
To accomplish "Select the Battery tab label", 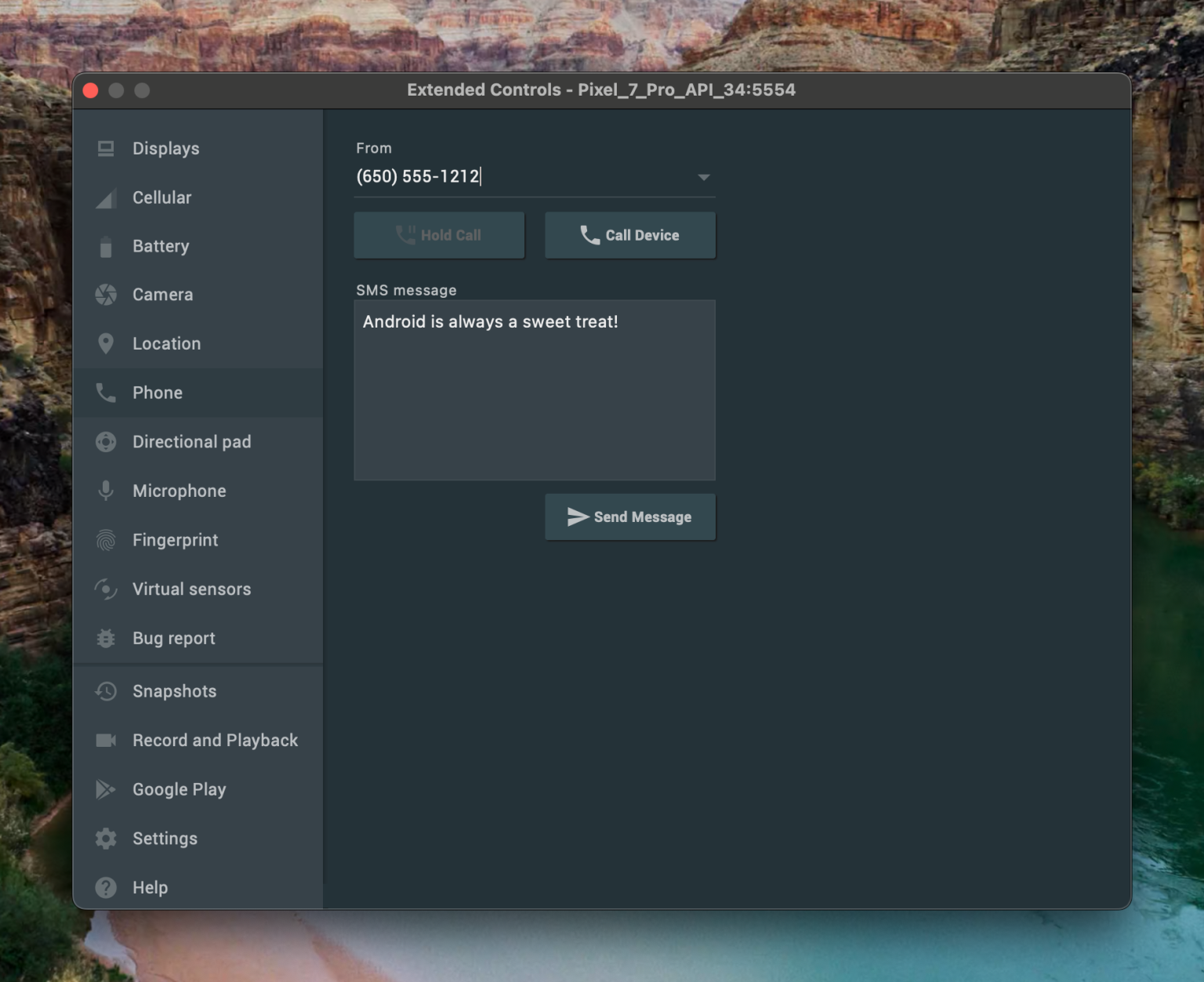I will point(161,246).
